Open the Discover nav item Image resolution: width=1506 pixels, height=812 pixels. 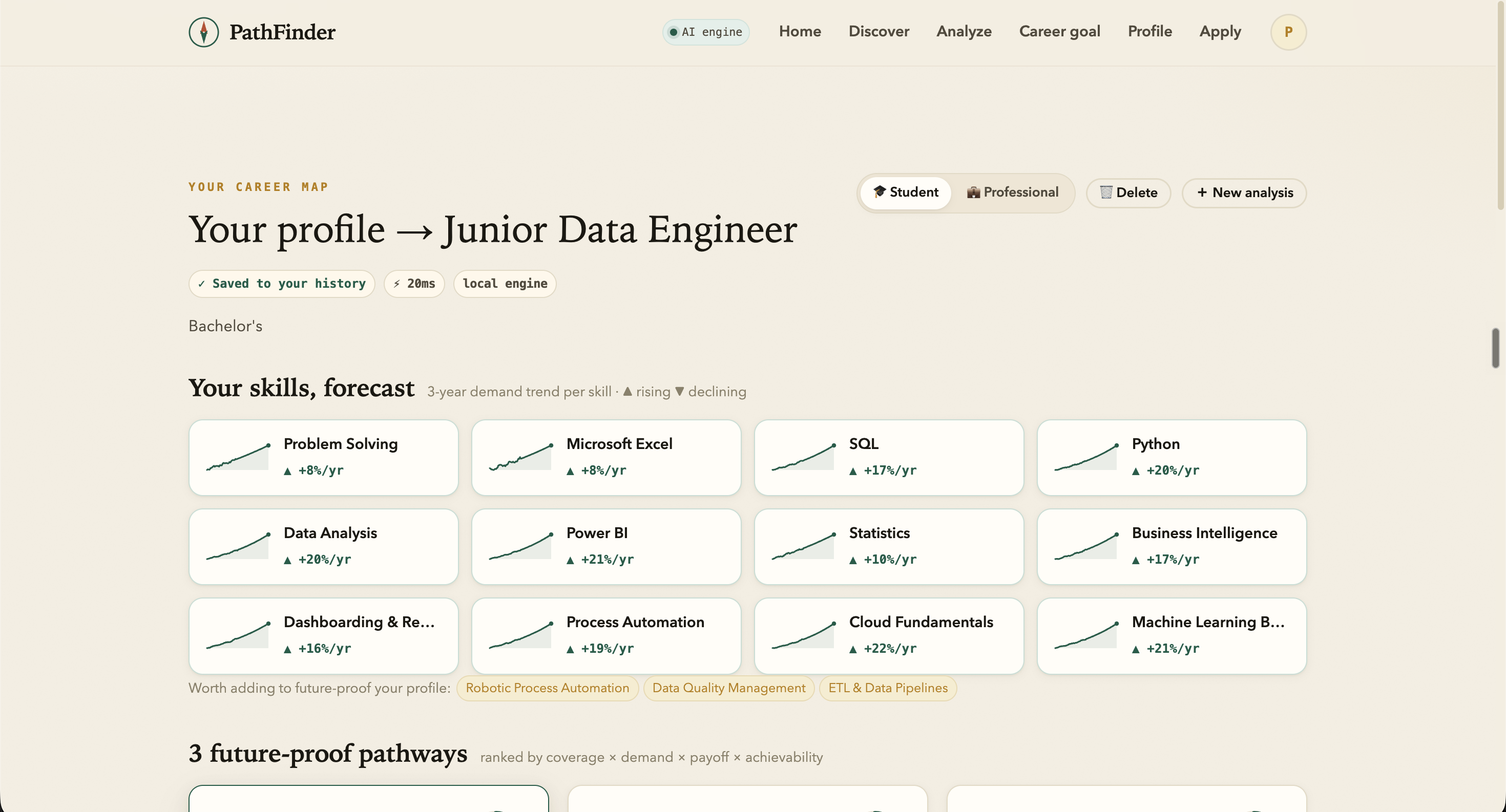[x=879, y=32]
